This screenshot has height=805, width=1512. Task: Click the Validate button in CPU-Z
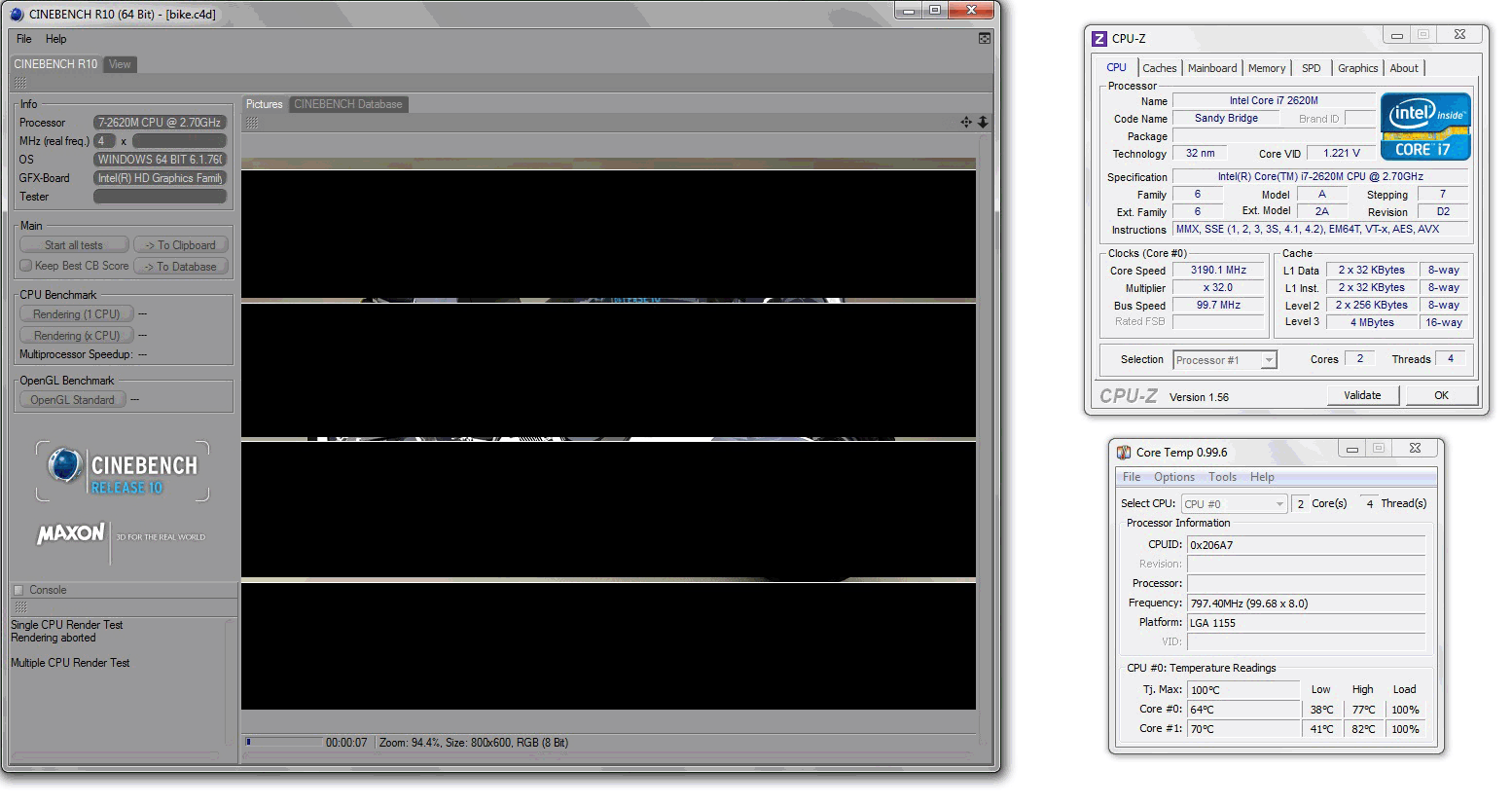tap(1362, 395)
